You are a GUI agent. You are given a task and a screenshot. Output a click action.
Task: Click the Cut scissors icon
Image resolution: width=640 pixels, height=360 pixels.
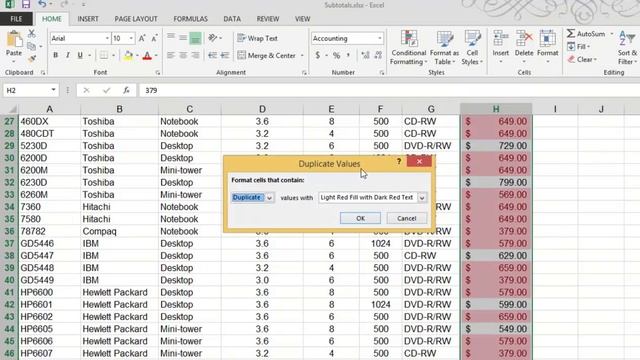coord(31,34)
